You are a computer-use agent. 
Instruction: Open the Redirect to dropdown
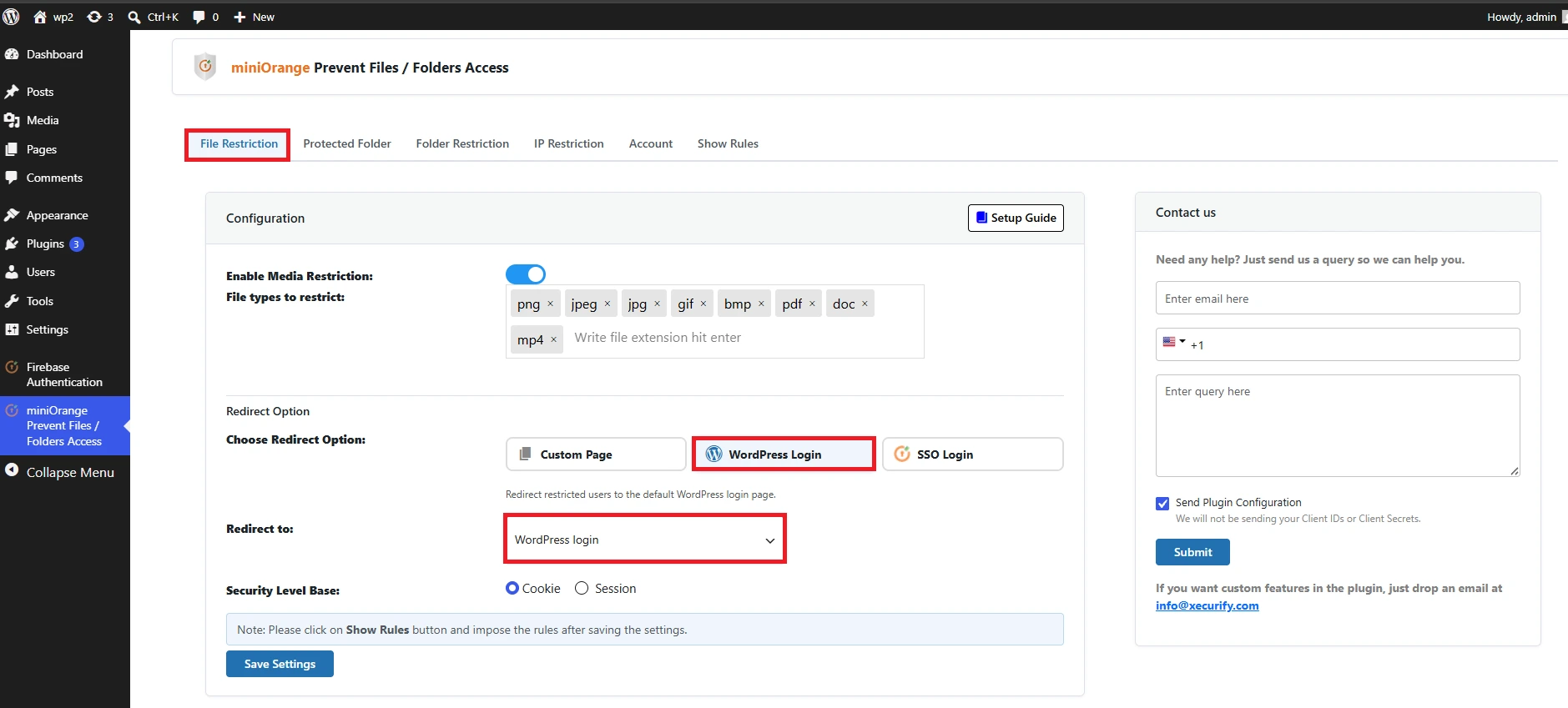coord(644,540)
